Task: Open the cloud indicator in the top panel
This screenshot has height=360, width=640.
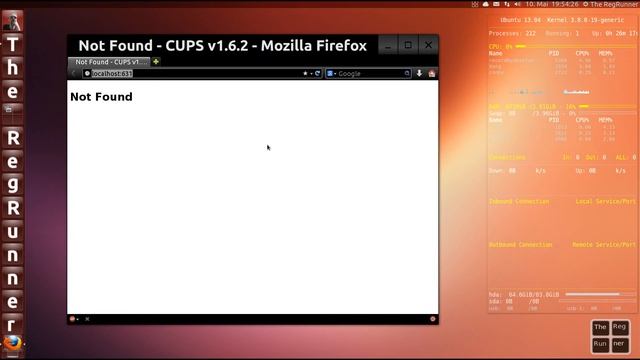Action: point(486,4)
